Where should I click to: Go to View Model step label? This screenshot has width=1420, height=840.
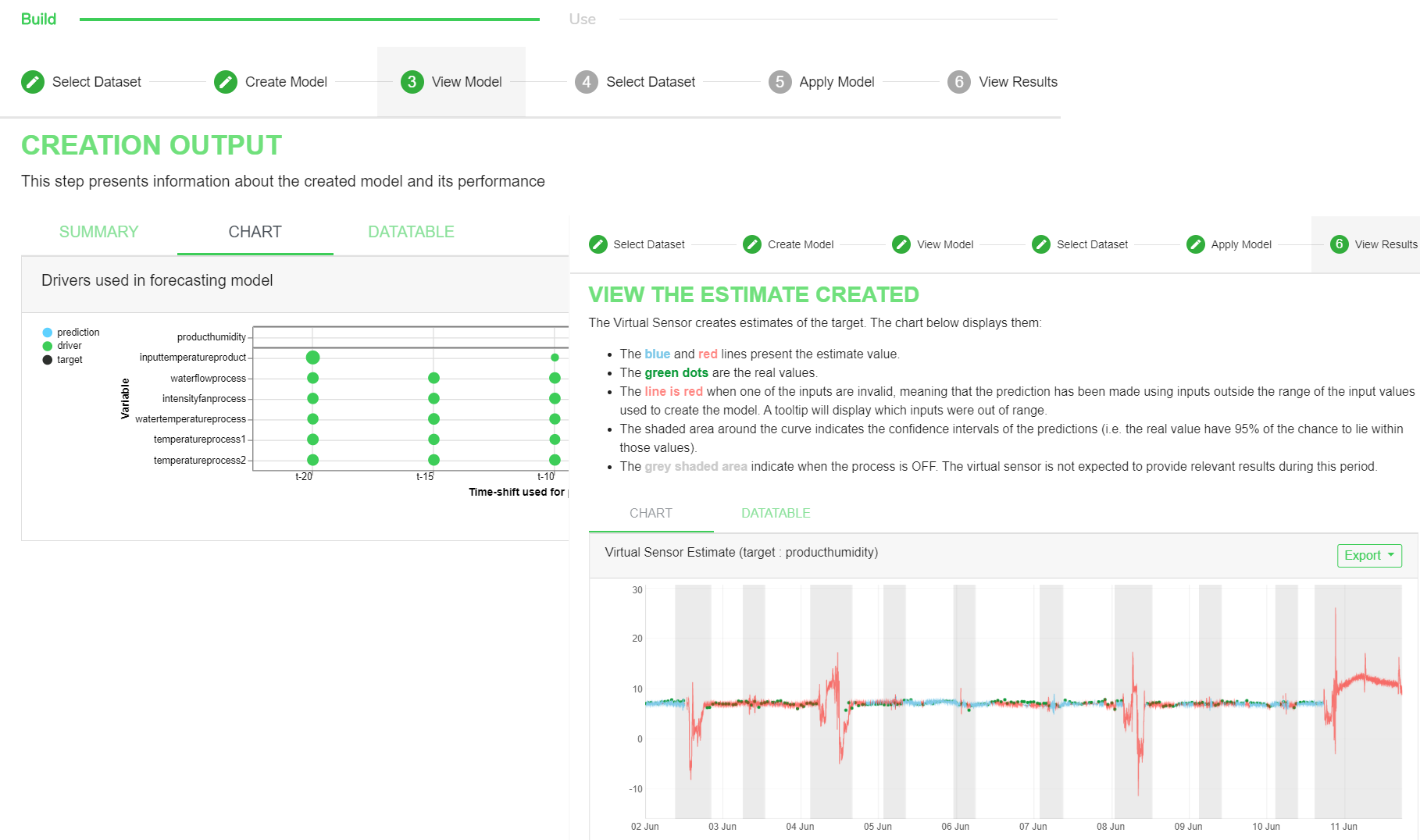click(467, 82)
